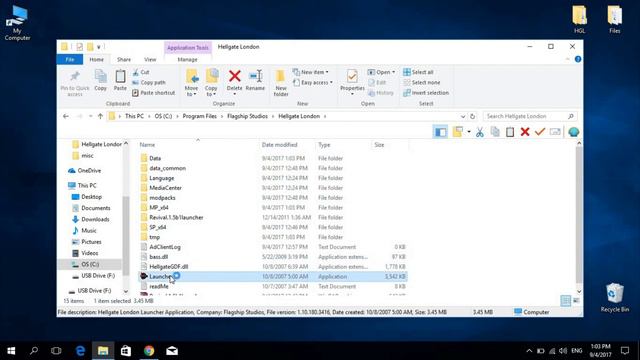Switch to the Manage ribbon tab
640x360 pixels.
point(187,60)
